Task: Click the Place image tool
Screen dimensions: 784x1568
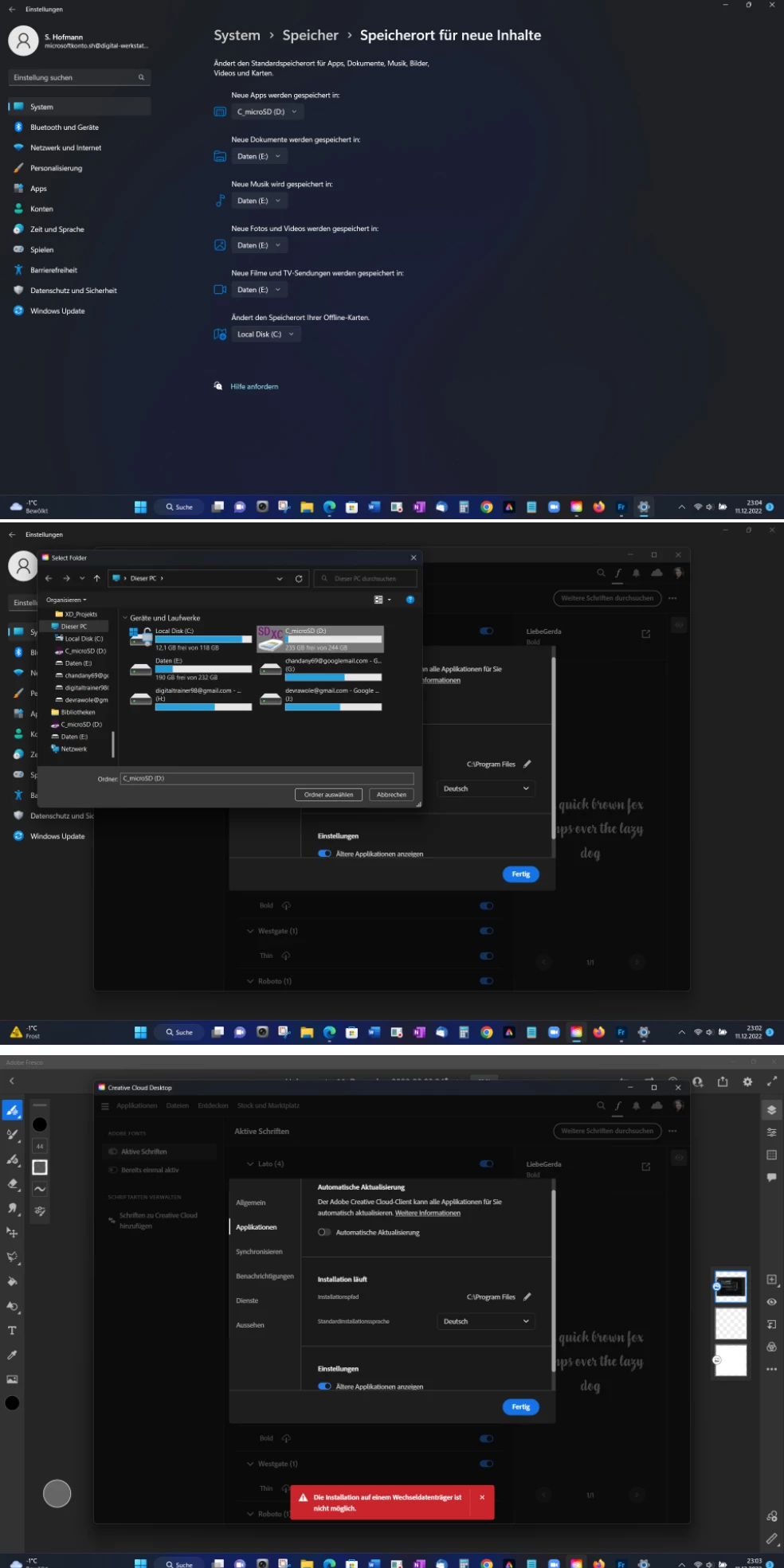Action: (x=13, y=1379)
